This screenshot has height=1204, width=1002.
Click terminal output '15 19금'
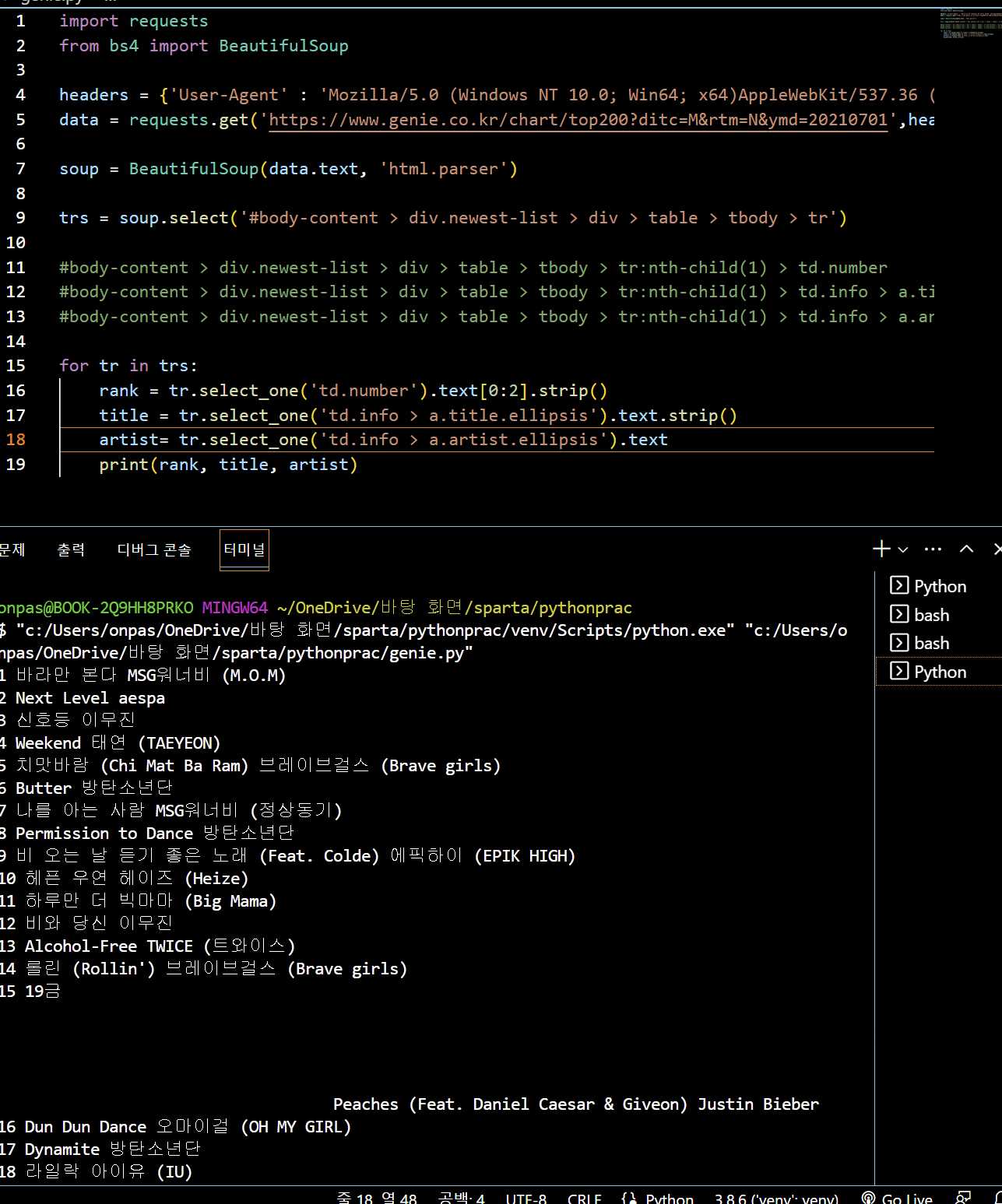click(x=30, y=992)
